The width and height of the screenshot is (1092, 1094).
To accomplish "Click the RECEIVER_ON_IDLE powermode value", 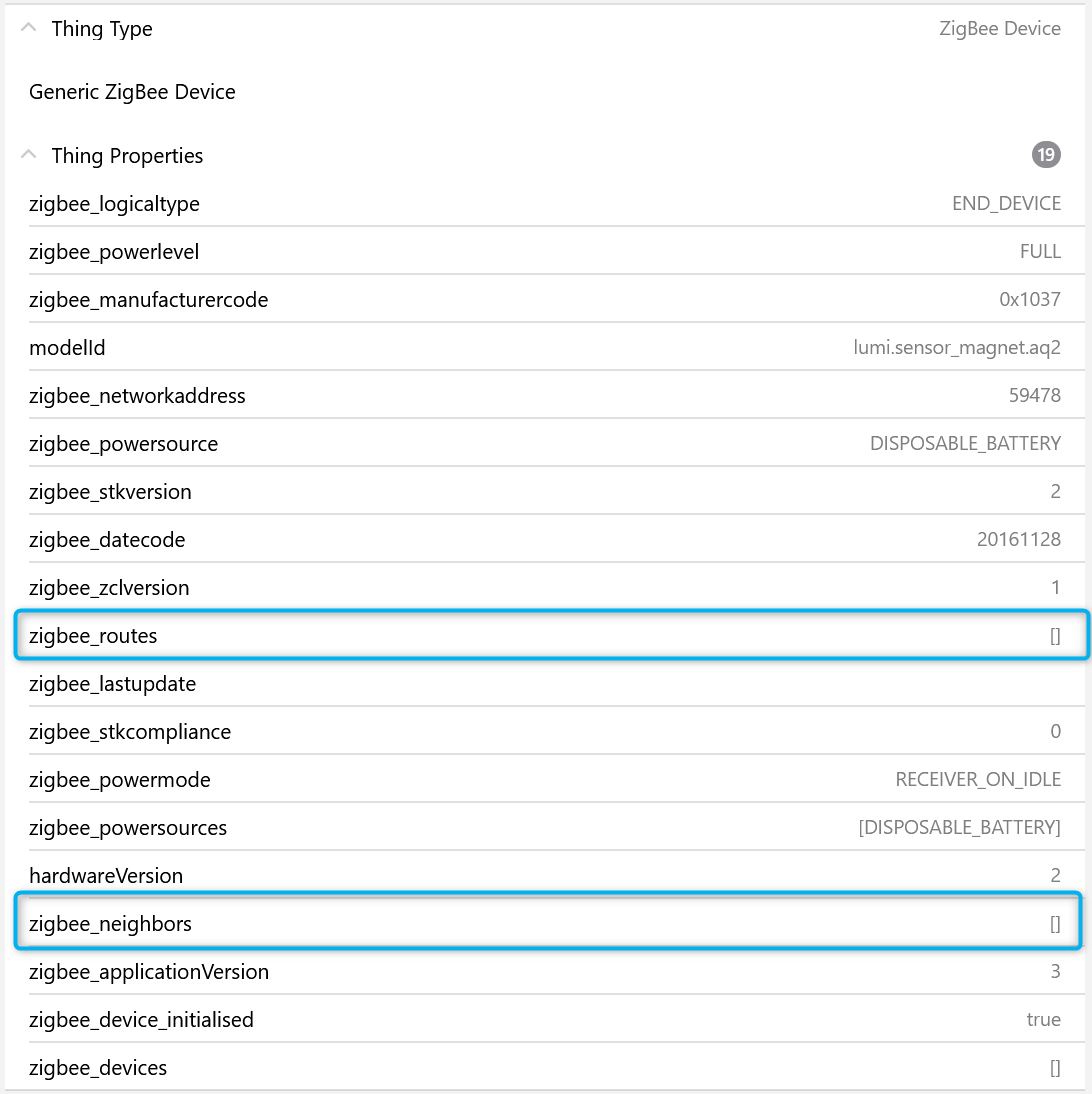I will [x=978, y=780].
